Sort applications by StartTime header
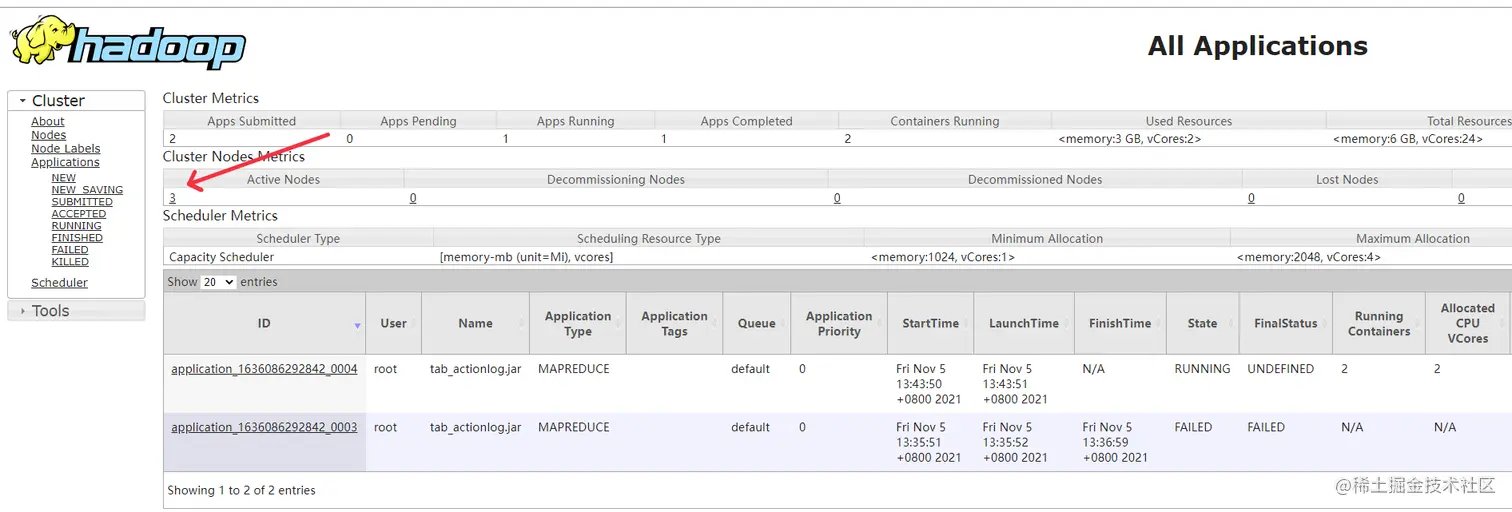1512x512 pixels. [x=930, y=323]
